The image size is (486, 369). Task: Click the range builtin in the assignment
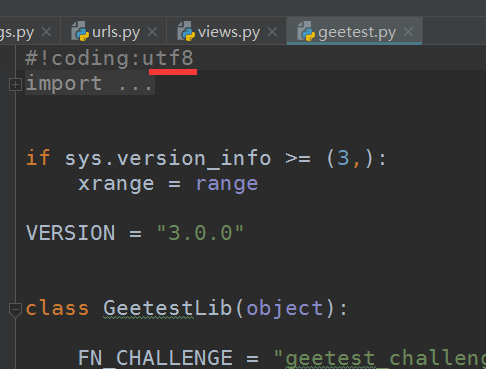pyautogui.click(x=227, y=184)
